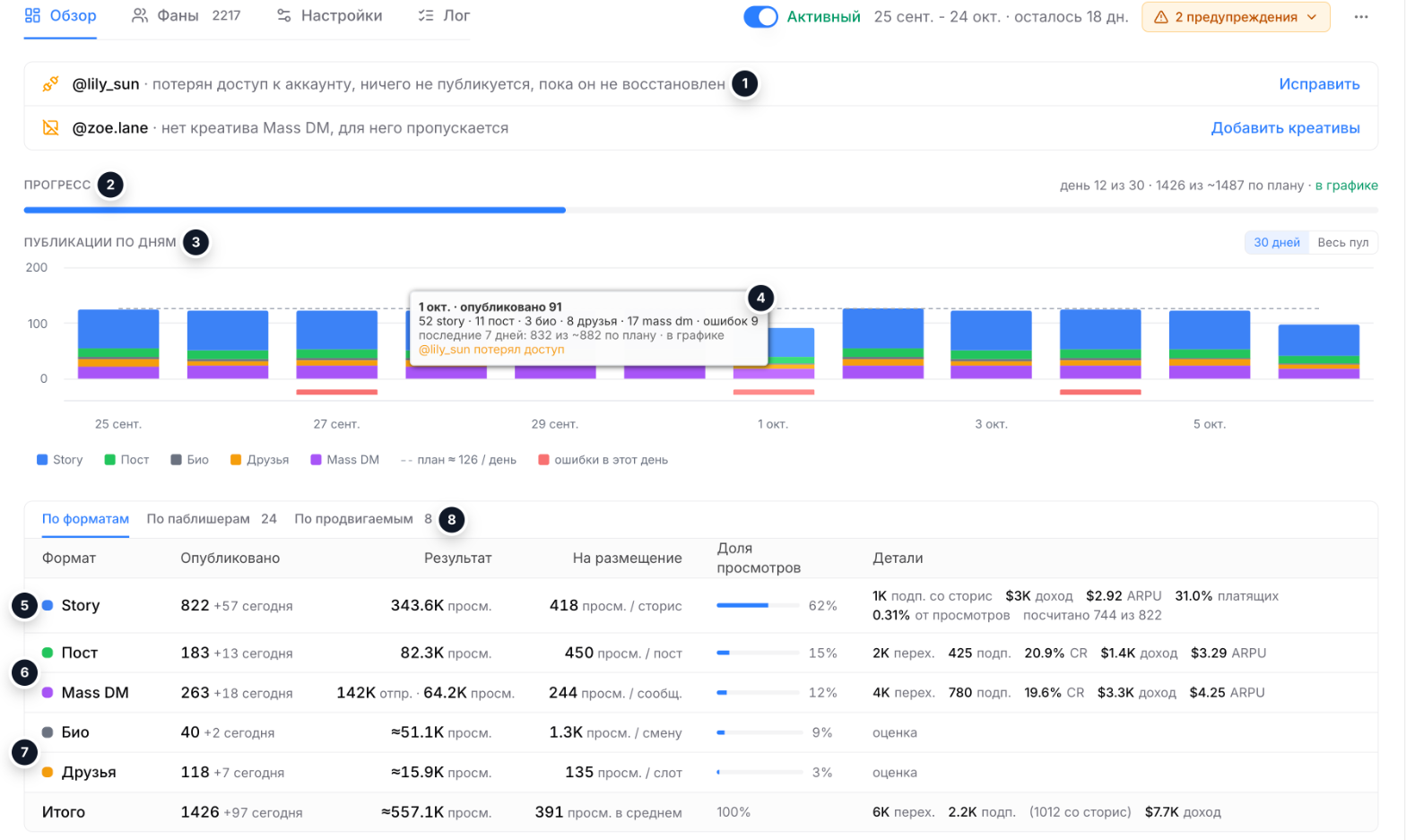Click the Обзор grid icon
Image resolution: width=1406 pixels, height=840 pixels.
coord(32,15)
